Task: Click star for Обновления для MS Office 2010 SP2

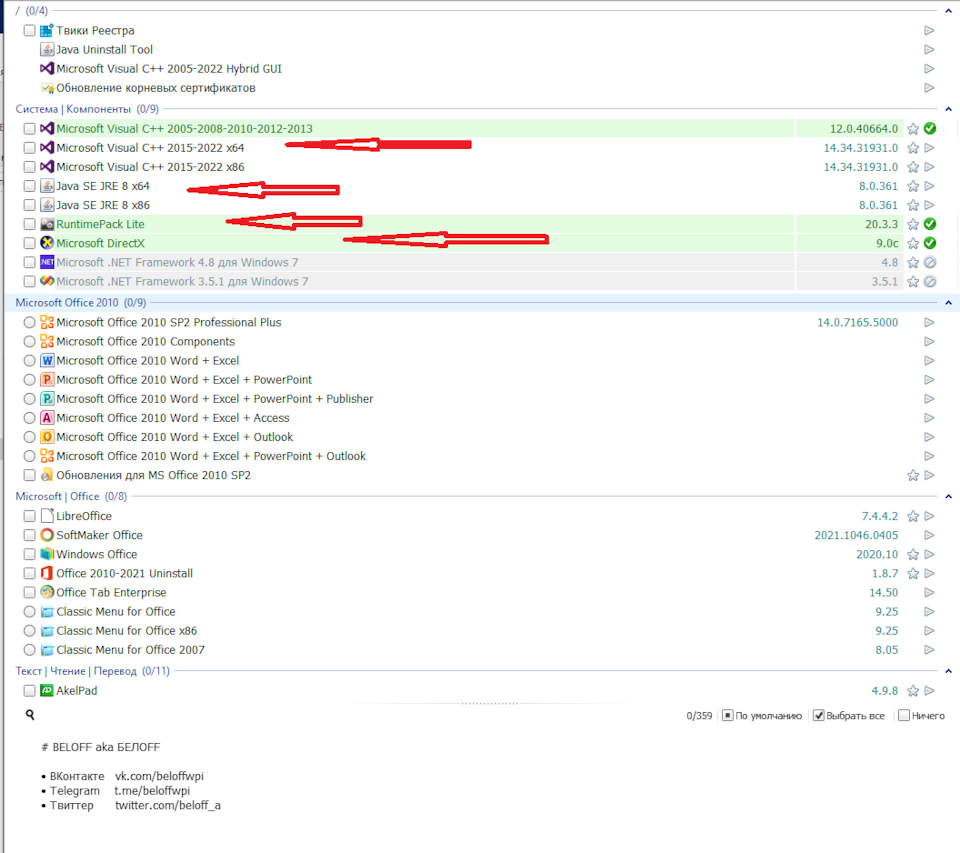Action: [913, 475]
